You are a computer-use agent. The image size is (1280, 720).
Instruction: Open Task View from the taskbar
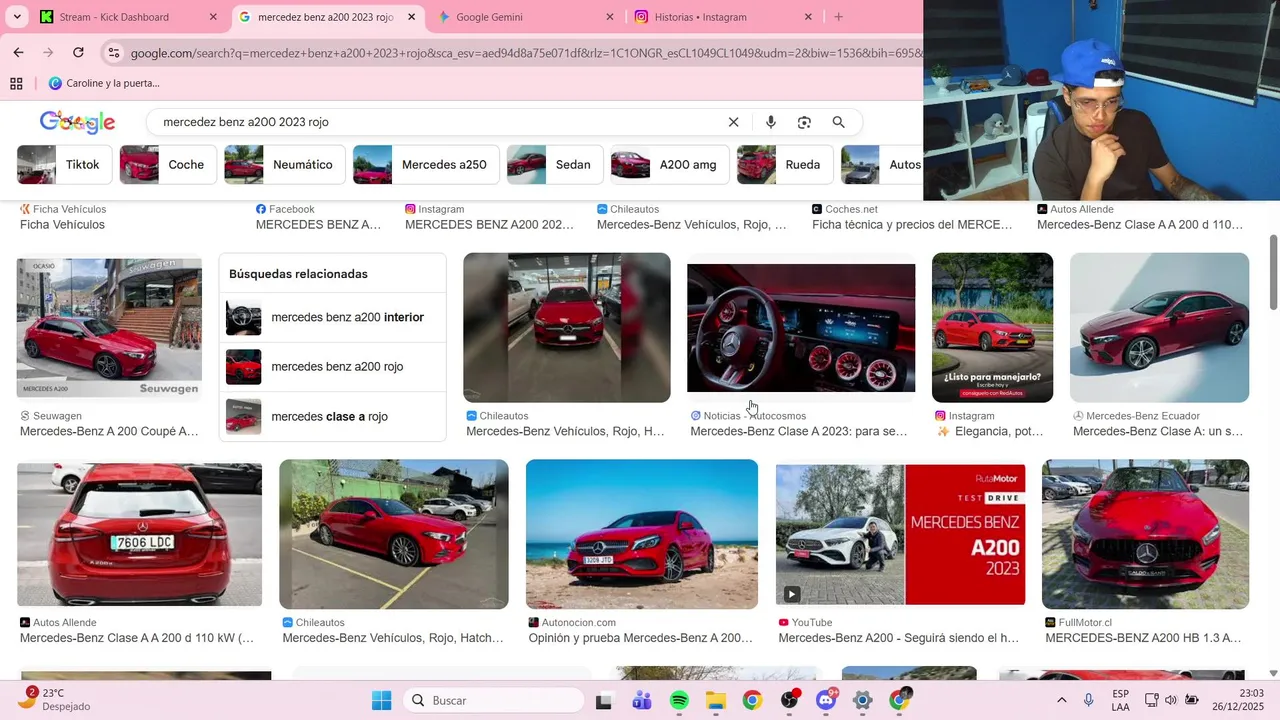click(x=603, y=701)
